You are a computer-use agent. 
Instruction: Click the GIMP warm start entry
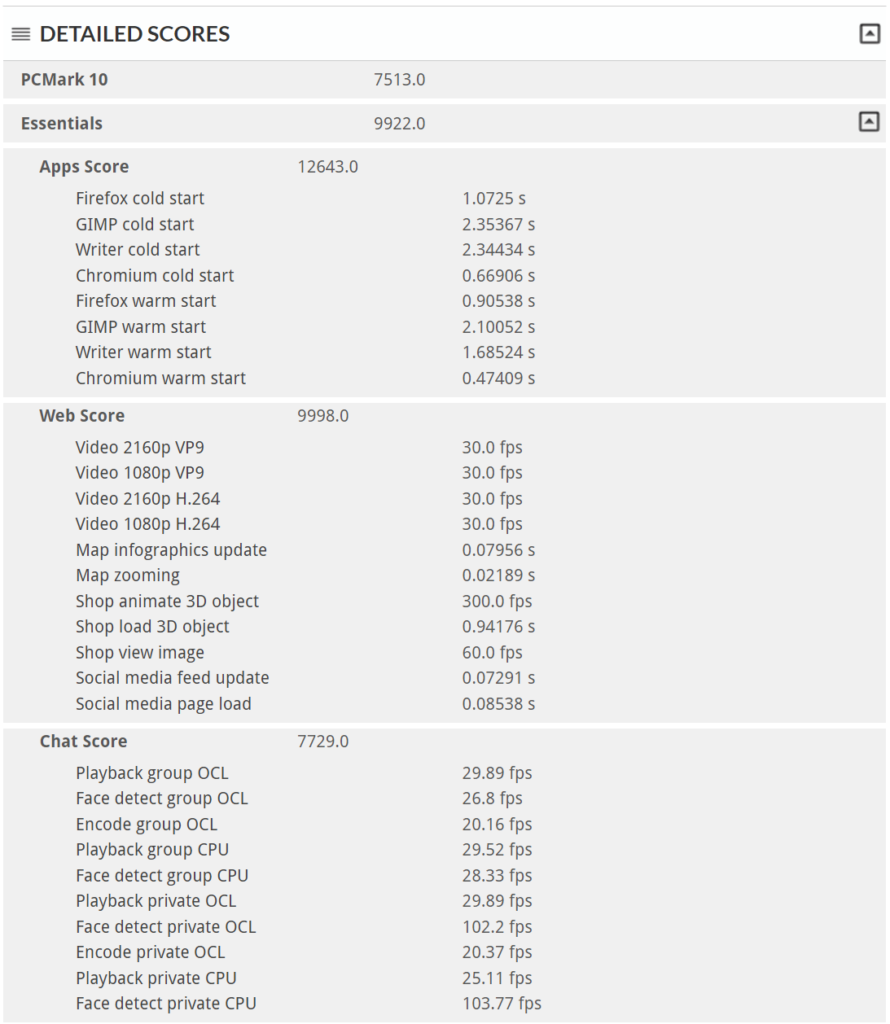point(141,327)
